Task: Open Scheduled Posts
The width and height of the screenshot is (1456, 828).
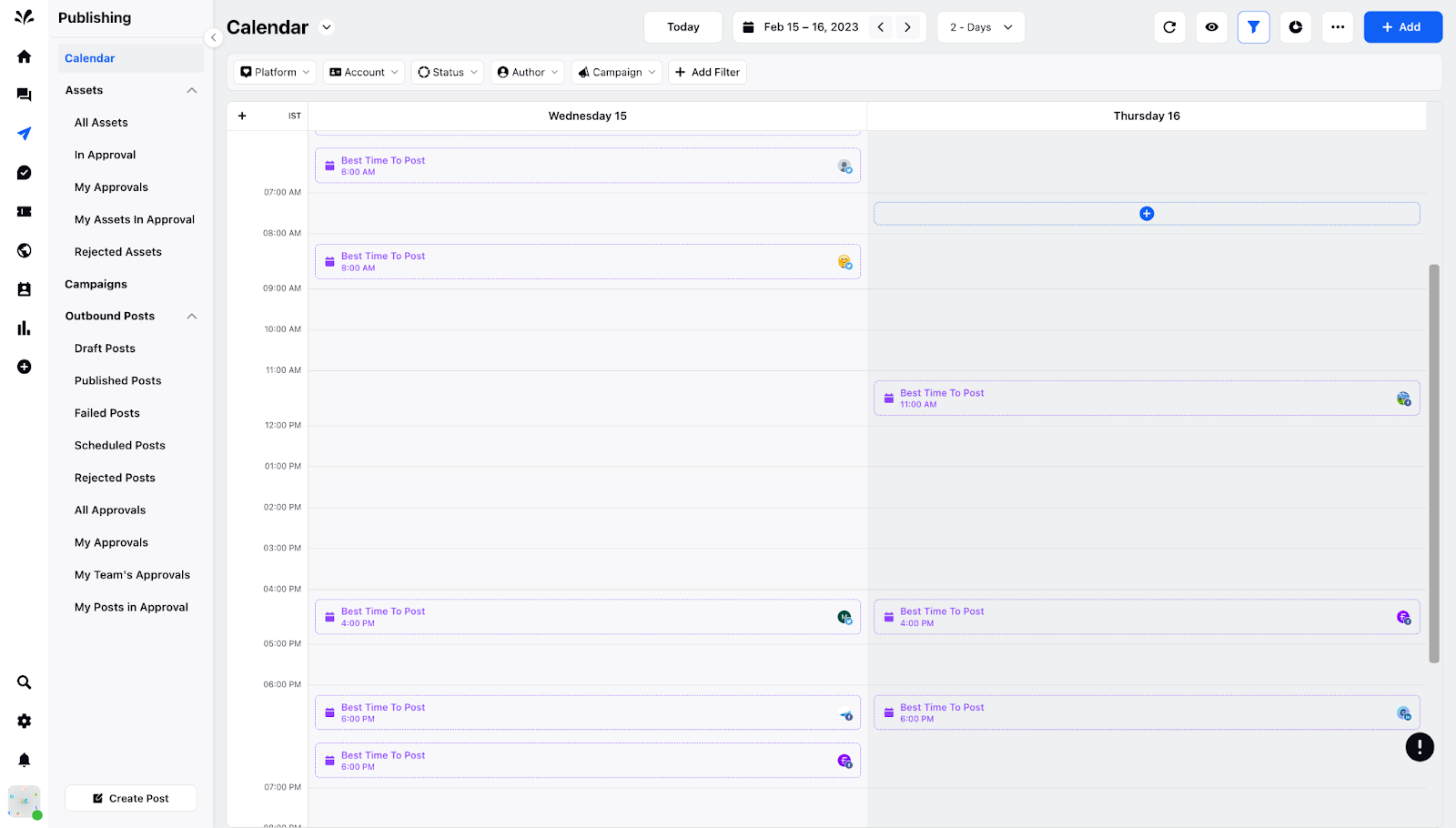Action: pyautogui.click(x=120, y=445)
